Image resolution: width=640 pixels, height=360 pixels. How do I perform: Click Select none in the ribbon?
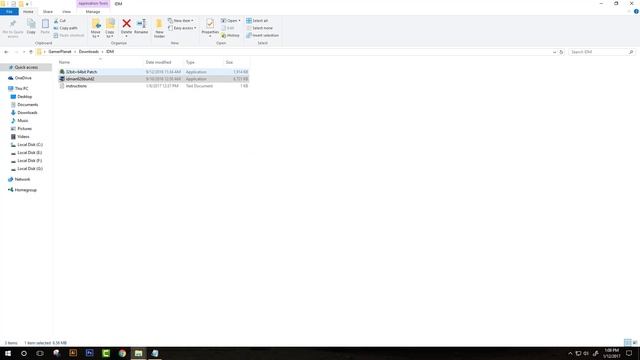pyautogui.click(x=260, y=28)
